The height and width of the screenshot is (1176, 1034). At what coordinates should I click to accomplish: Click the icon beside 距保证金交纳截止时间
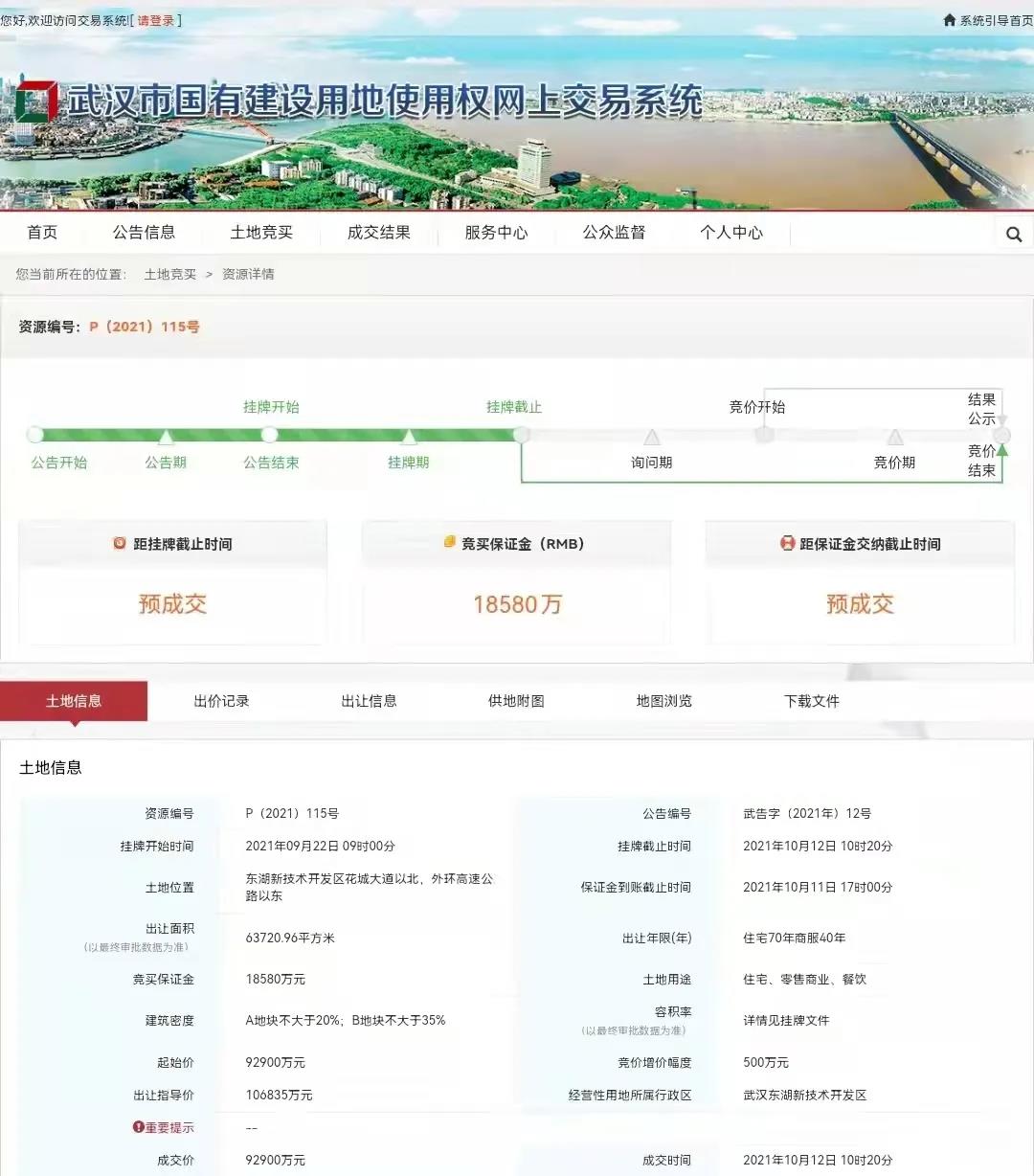coord(787,543)
